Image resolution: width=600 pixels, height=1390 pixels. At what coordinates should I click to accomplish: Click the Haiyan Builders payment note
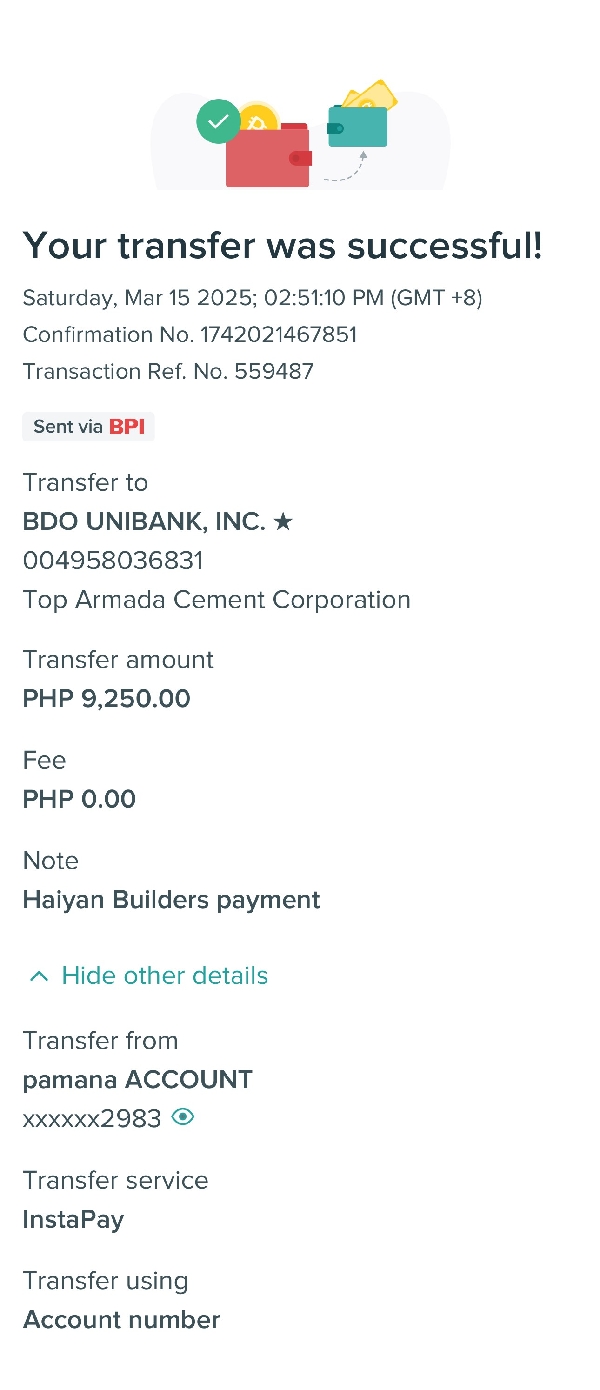(171, 900)
